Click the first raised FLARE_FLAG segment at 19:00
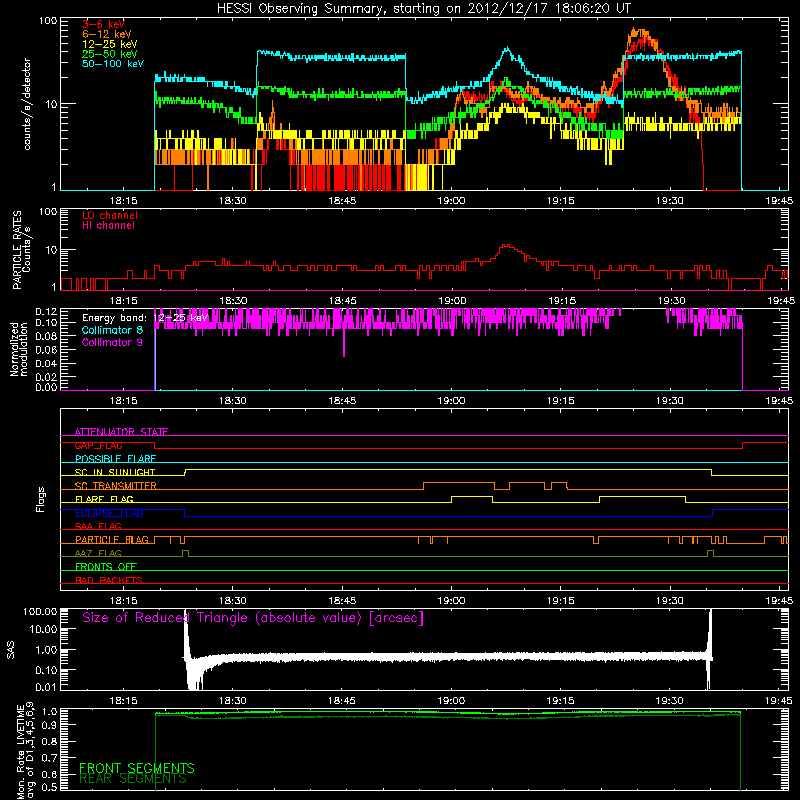The height and width of the screenshot is (800, 800). 472,496
